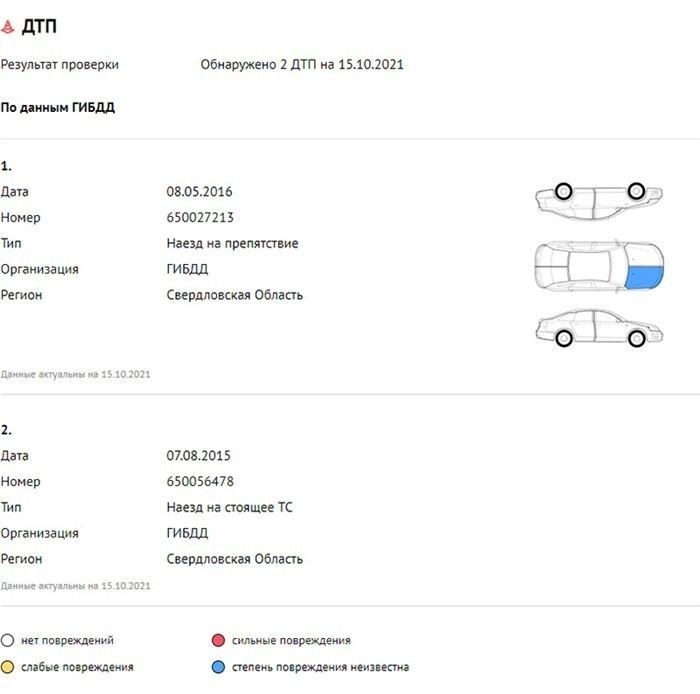Click the type 'Наезд на стоящее ТС'
Screen dimensions: 700x694
230,507
